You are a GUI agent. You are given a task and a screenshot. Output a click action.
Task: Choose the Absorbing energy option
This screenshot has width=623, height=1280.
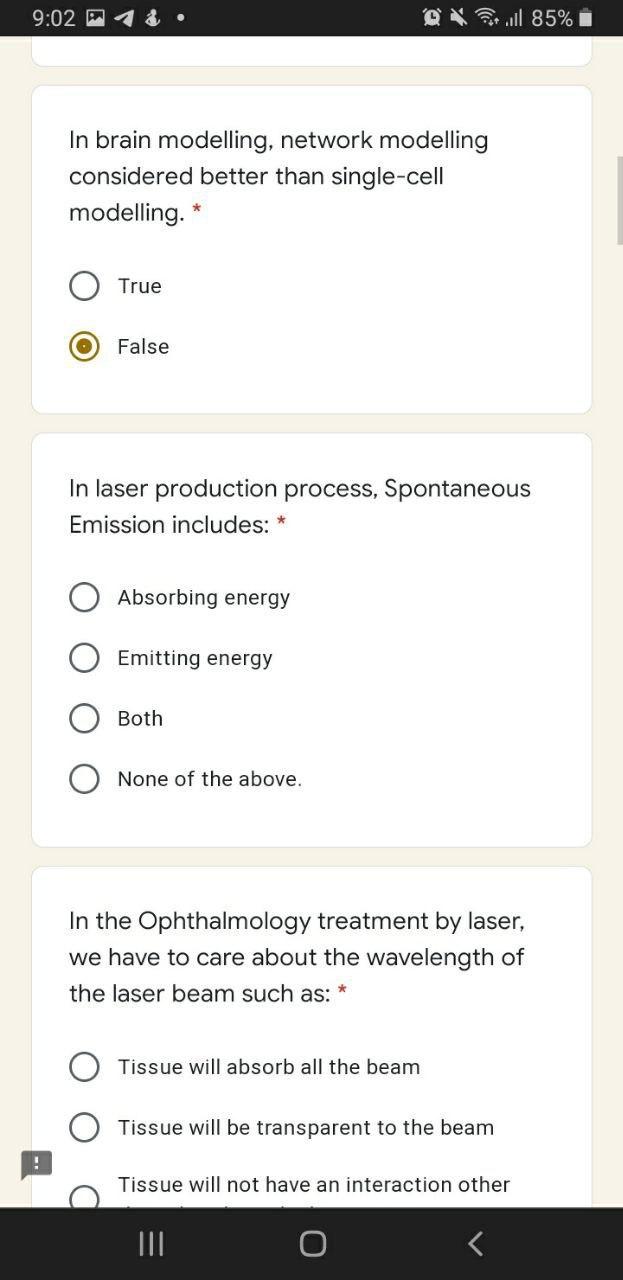85,597
